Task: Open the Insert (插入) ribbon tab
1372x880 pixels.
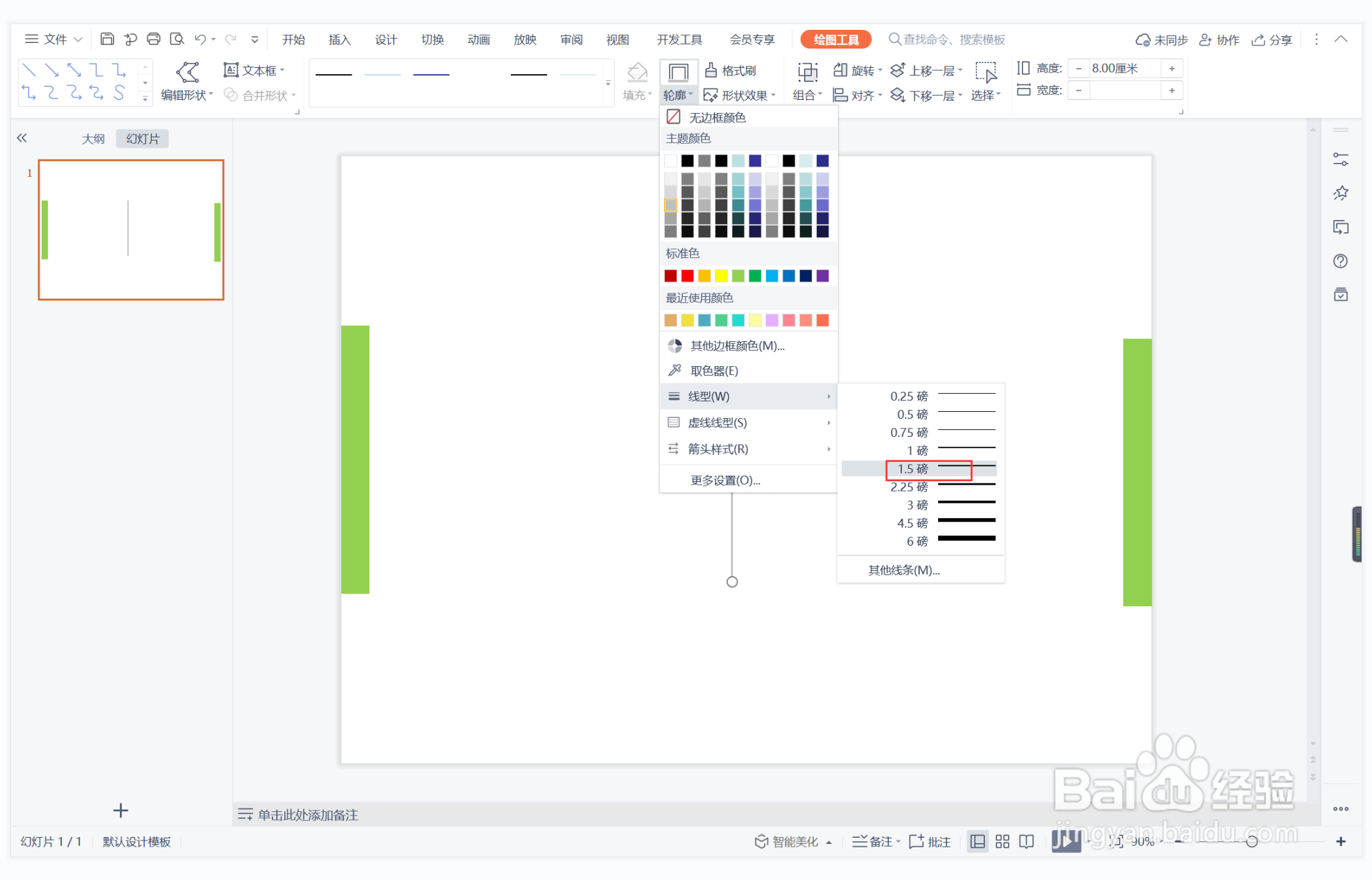Action: [339, 40]
